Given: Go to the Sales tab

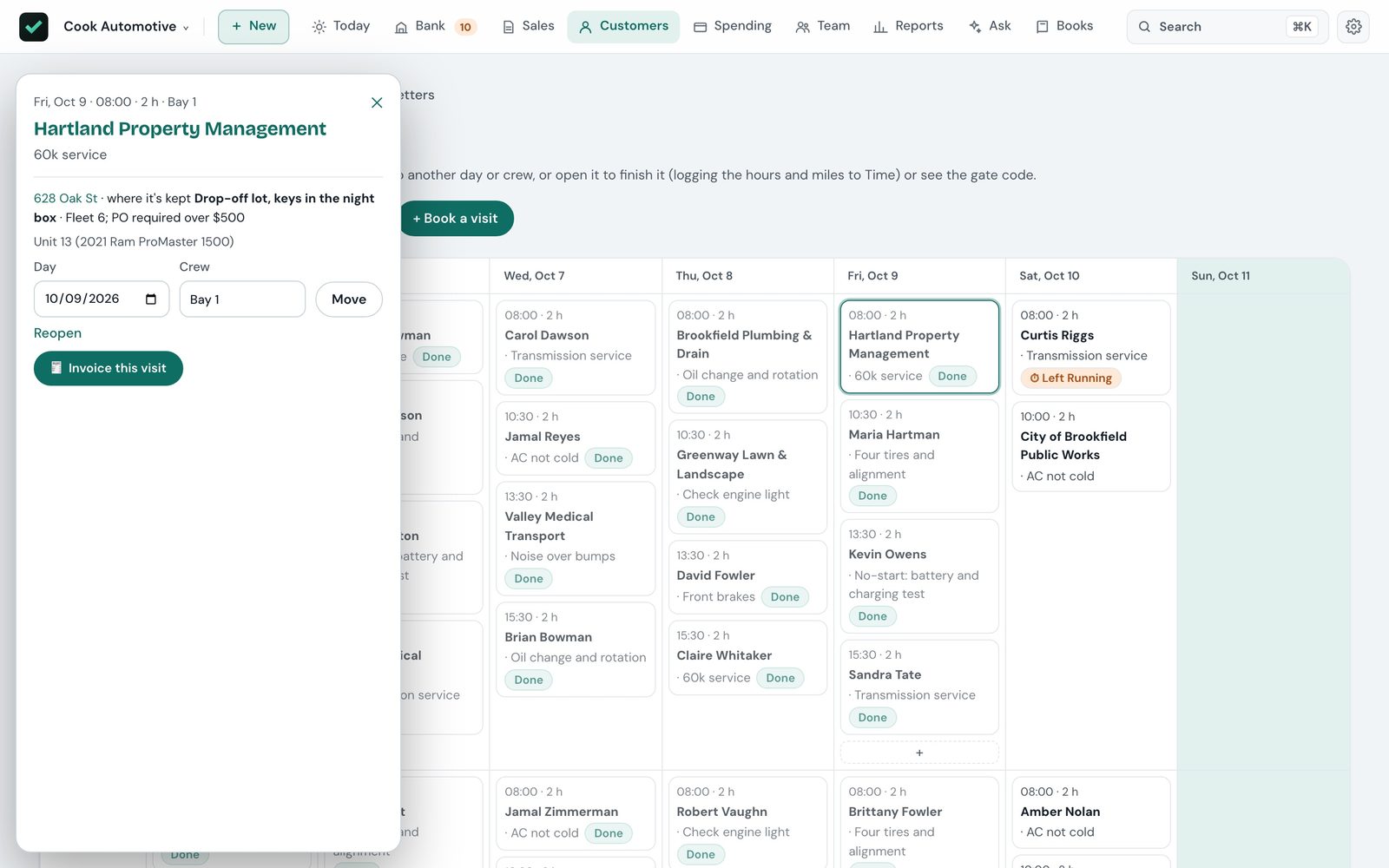Looking at the screenshot, I should point(528,26).
